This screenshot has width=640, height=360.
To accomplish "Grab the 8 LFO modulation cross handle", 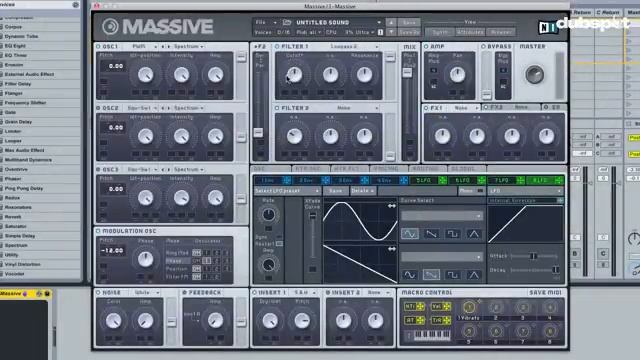I will pos(559,180).
